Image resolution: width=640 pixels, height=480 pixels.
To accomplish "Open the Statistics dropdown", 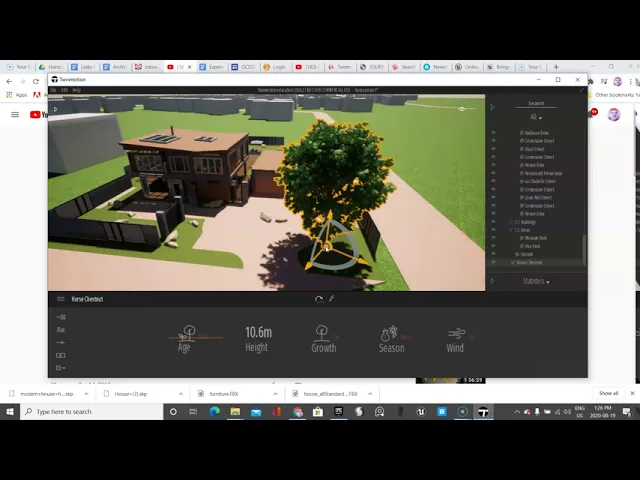I will [x=536, y=281].
